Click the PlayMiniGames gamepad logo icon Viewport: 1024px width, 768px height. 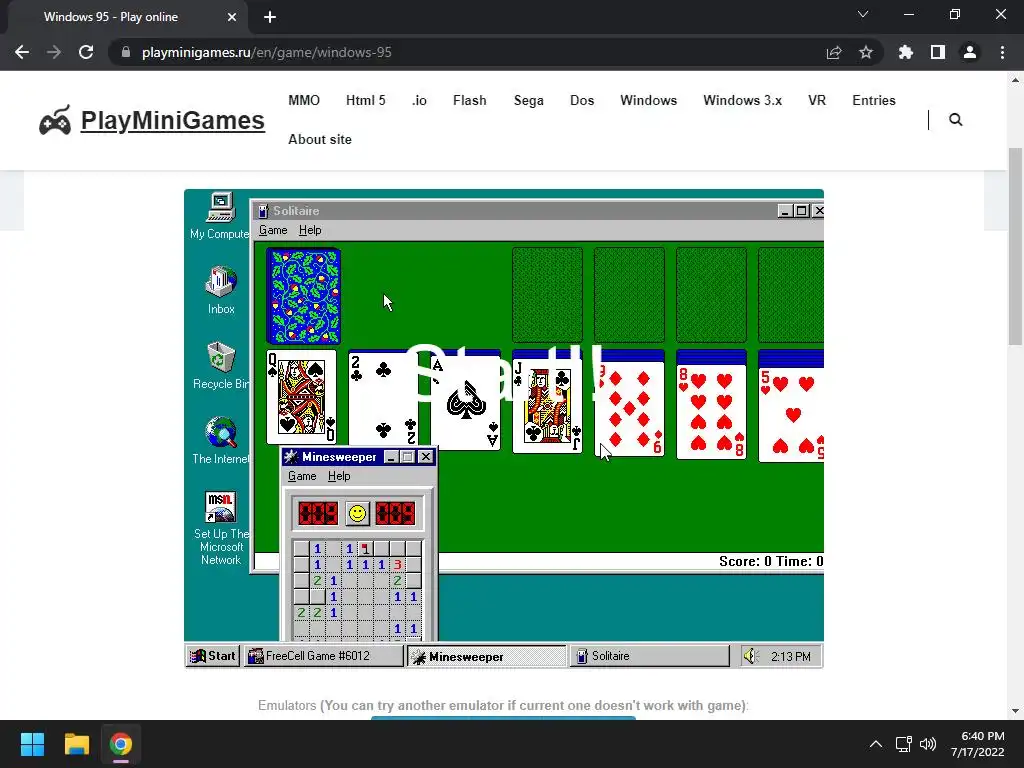55,120
